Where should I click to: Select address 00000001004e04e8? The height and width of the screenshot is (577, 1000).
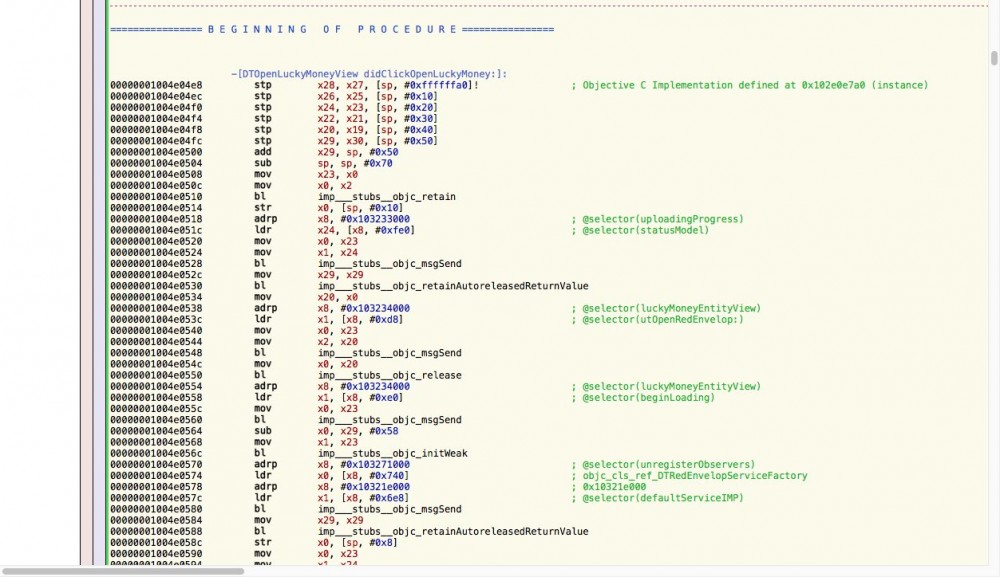tap(156, 85)
